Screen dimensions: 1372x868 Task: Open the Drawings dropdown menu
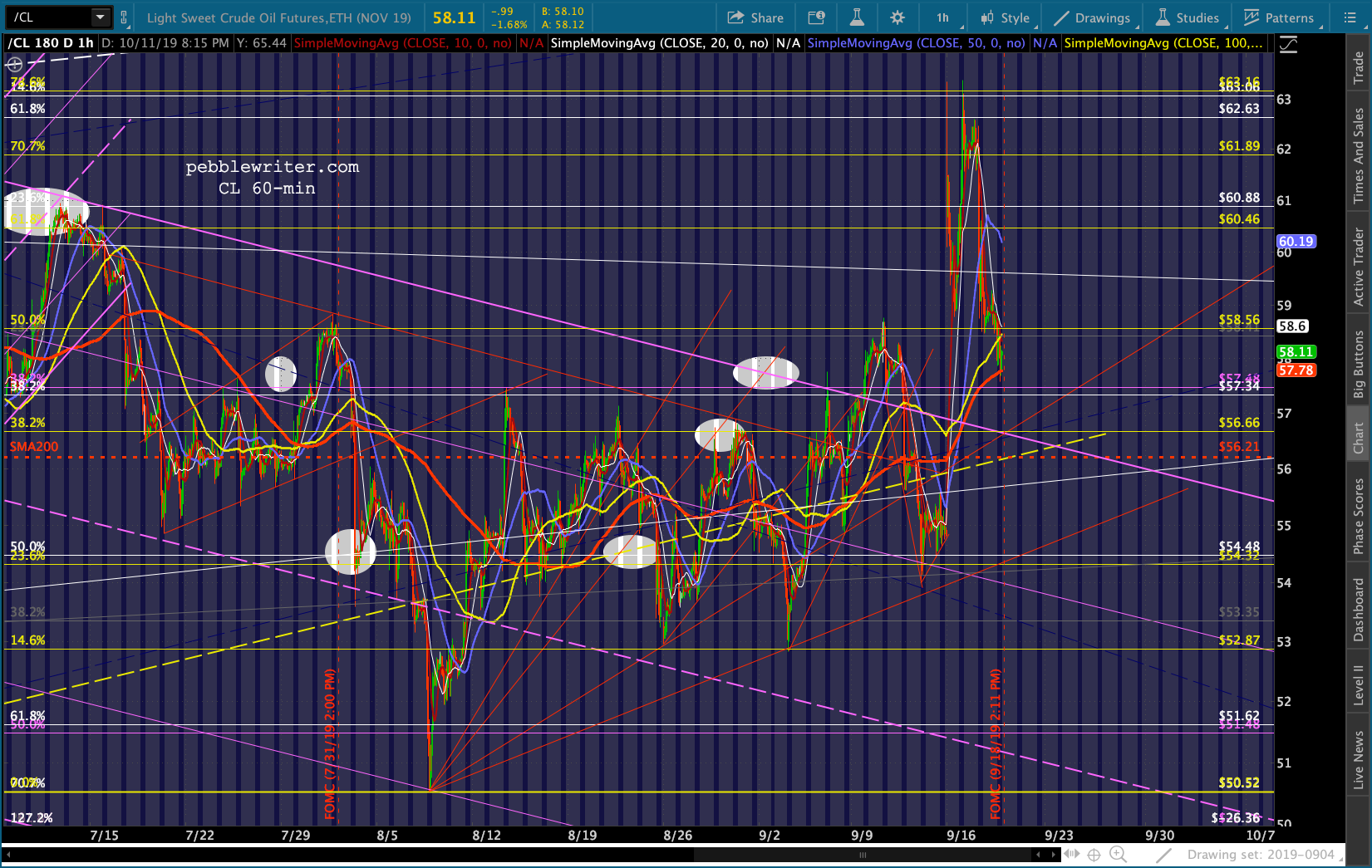pyautogui.click(x=1093, y=17)
